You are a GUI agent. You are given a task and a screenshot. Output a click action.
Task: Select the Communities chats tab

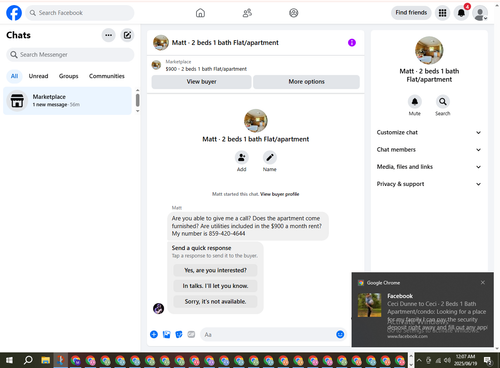[107, 76]
